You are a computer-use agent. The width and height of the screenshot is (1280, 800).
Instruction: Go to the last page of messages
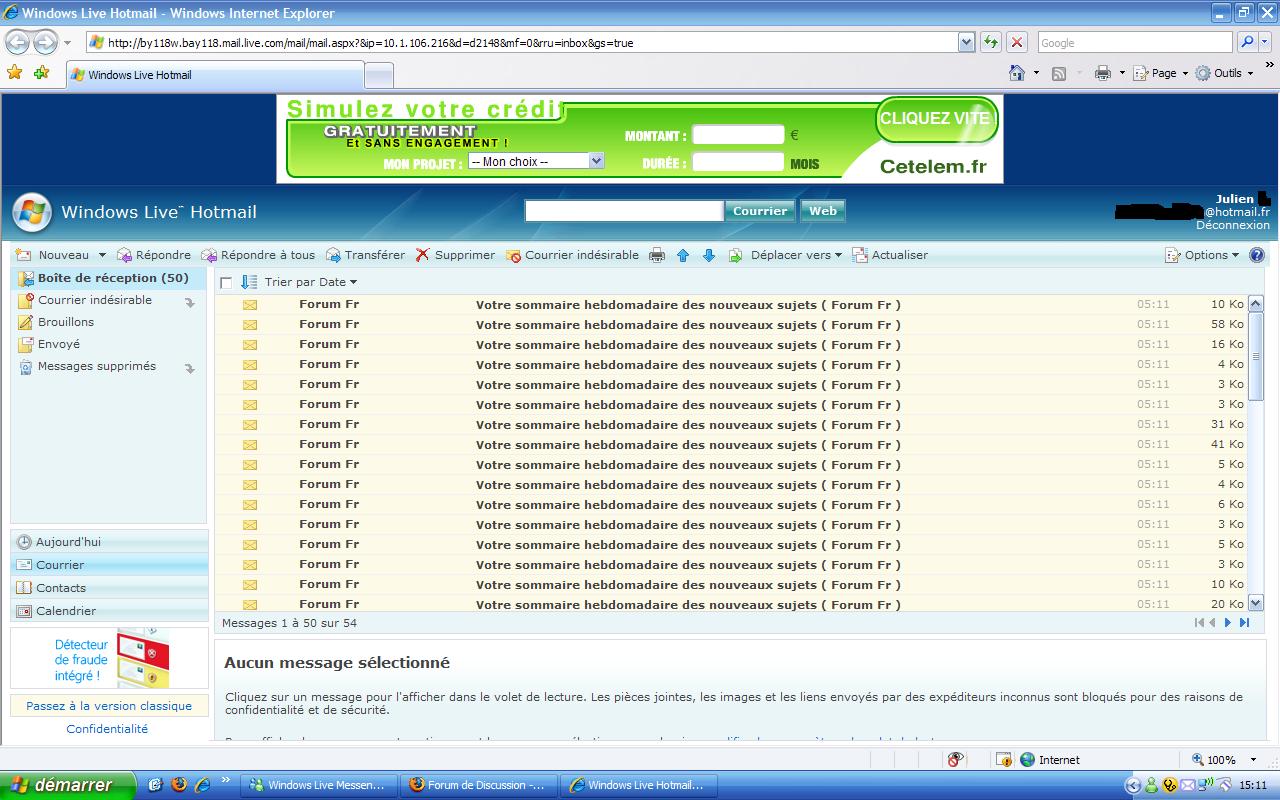click(1244, 623)
